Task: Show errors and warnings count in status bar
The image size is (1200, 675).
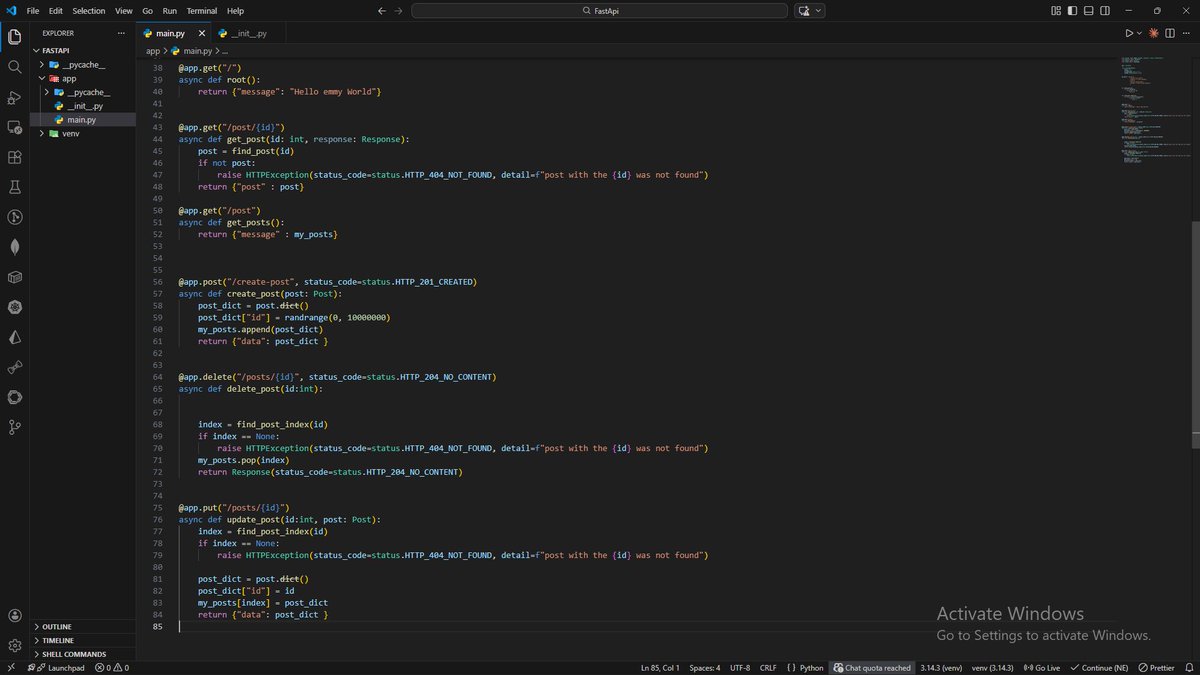Action: 111,668
